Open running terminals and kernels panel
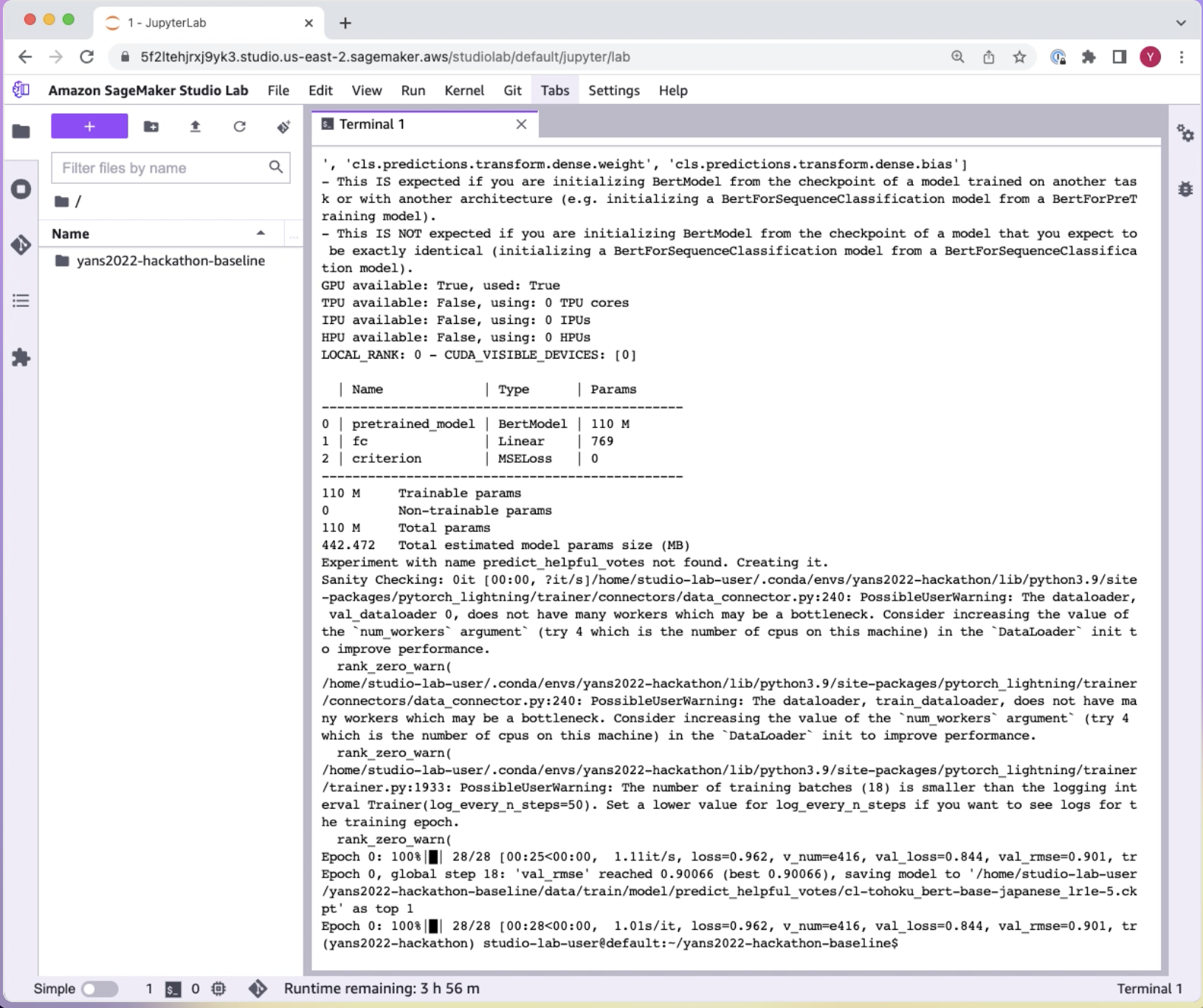Viewport: 1203px width, 1008px height. click(21, 189)
